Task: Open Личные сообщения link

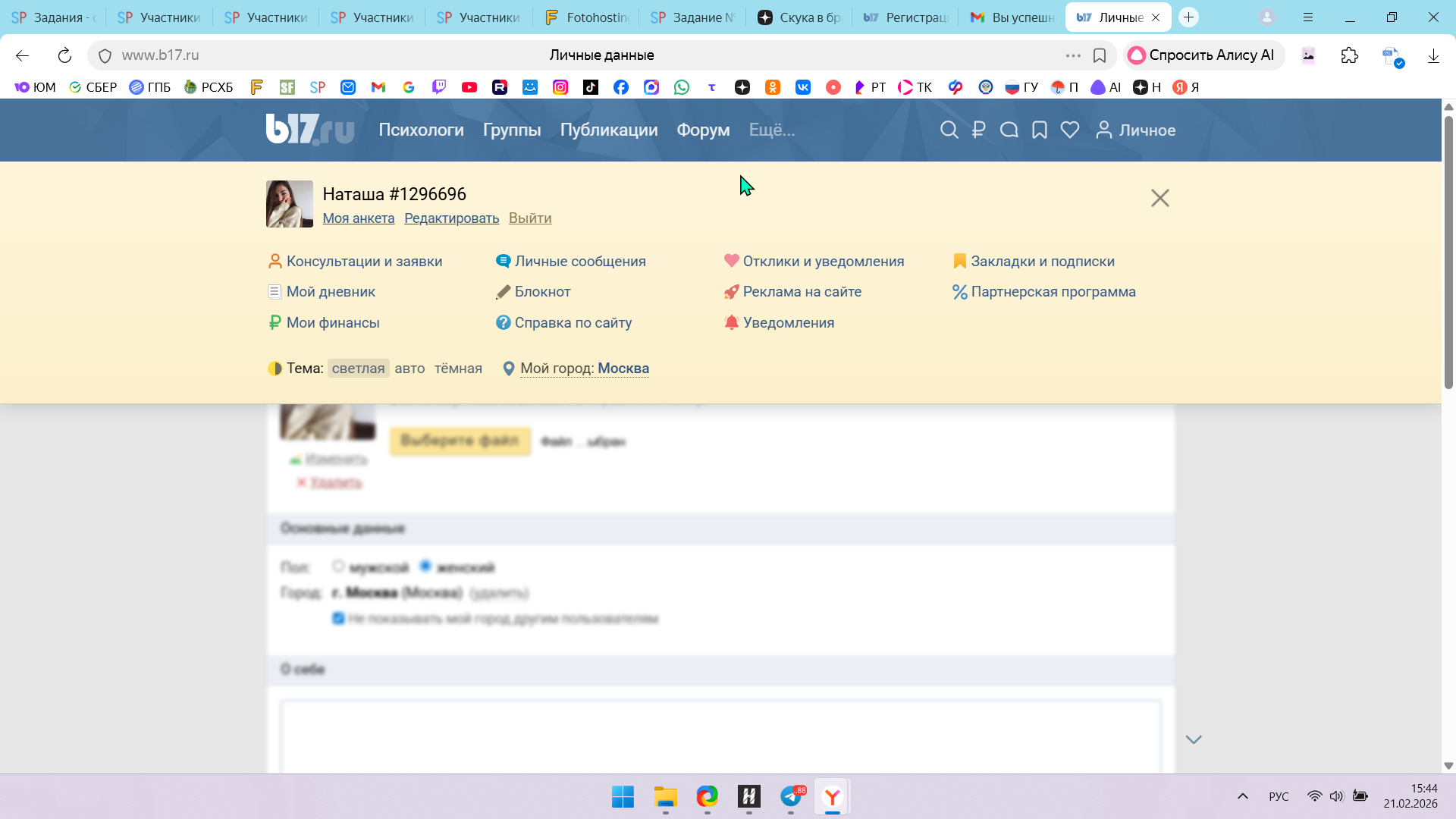Action: [x=579, y=262]
